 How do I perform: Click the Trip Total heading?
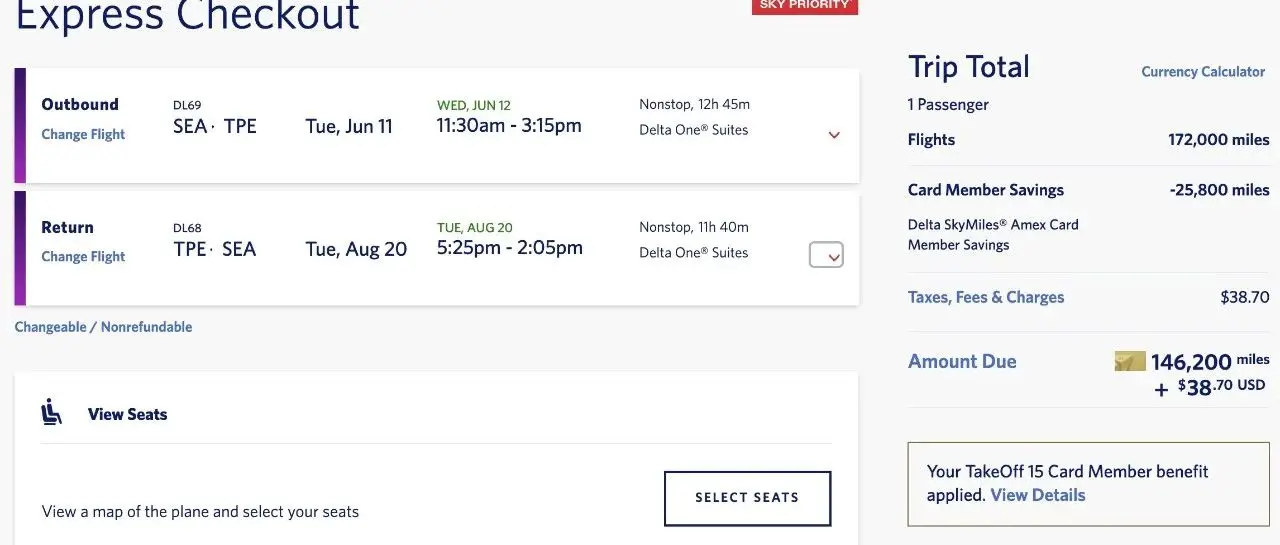point(968,67)
